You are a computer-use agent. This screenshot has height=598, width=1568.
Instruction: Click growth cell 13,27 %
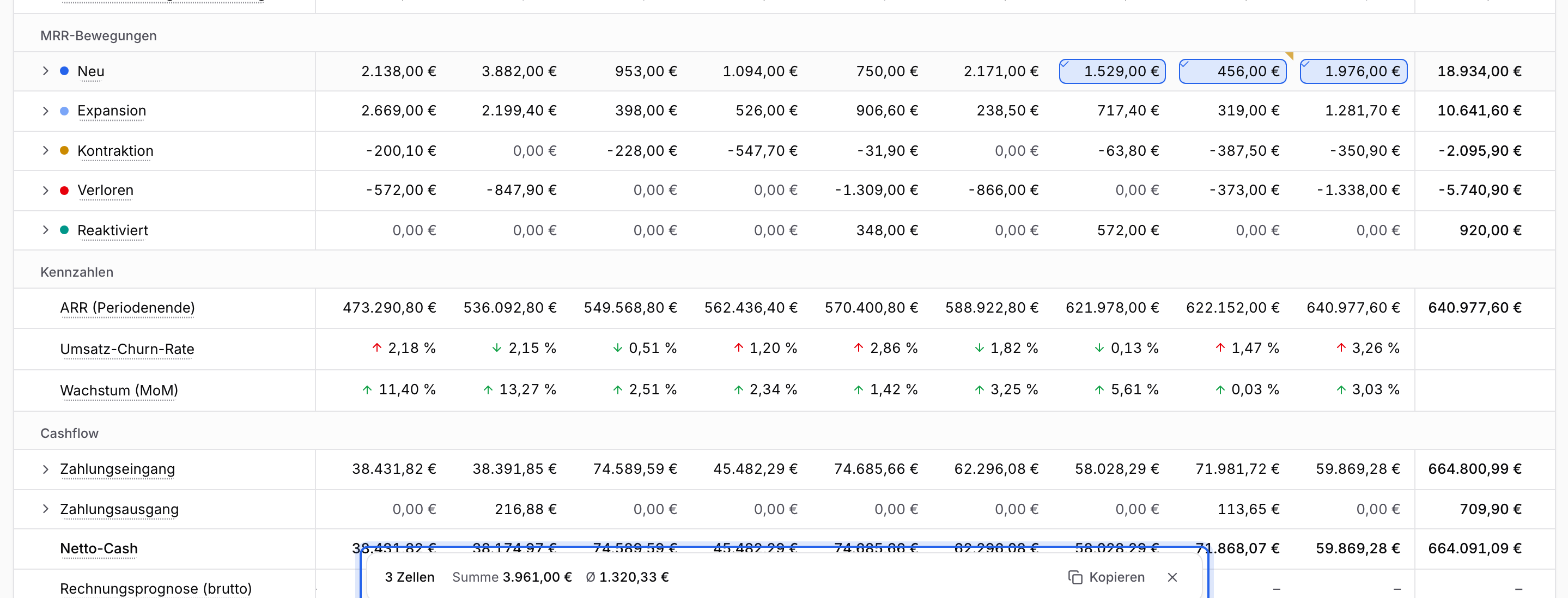coord(519,389)
